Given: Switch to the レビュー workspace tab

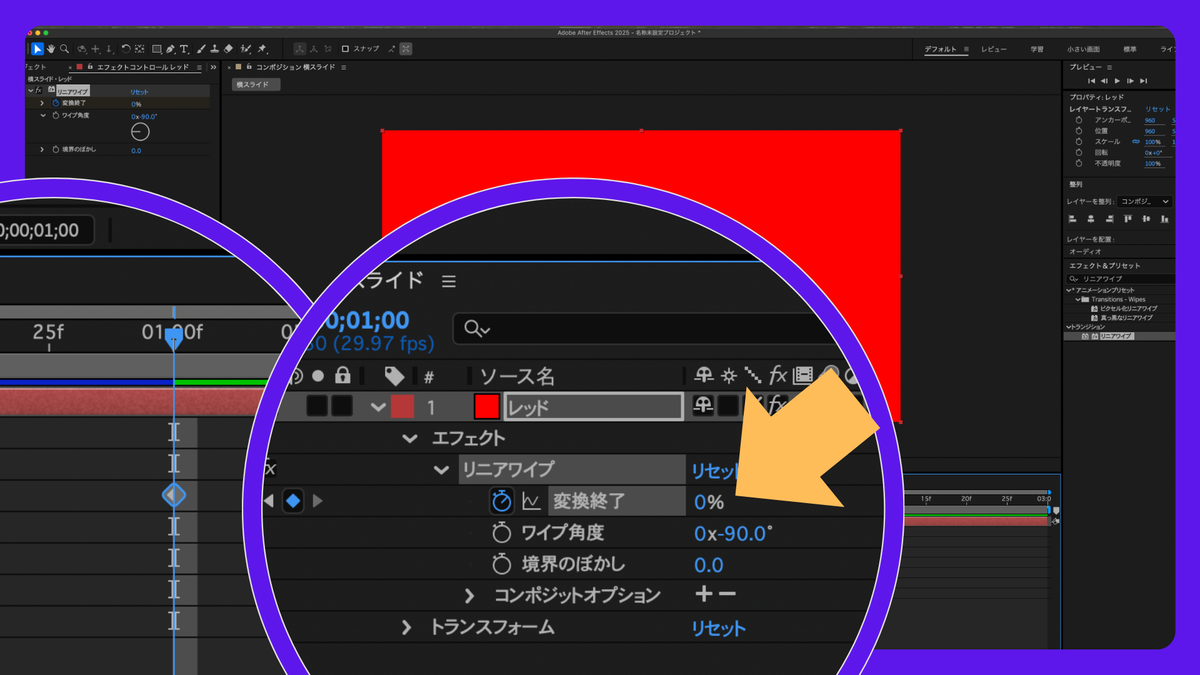Looking at the screenshot, I should (994, 49).
